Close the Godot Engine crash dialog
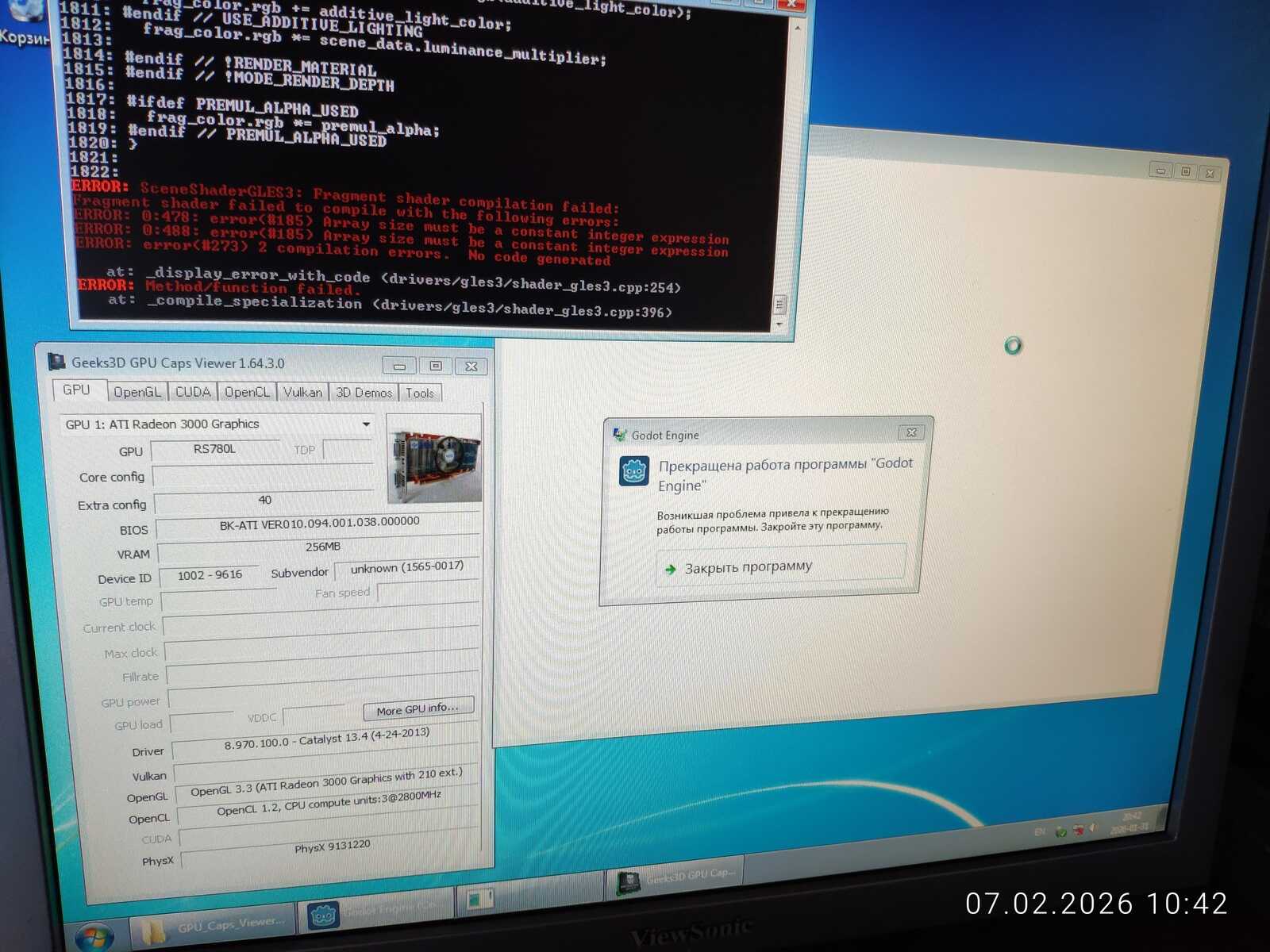 coord(911,432)
